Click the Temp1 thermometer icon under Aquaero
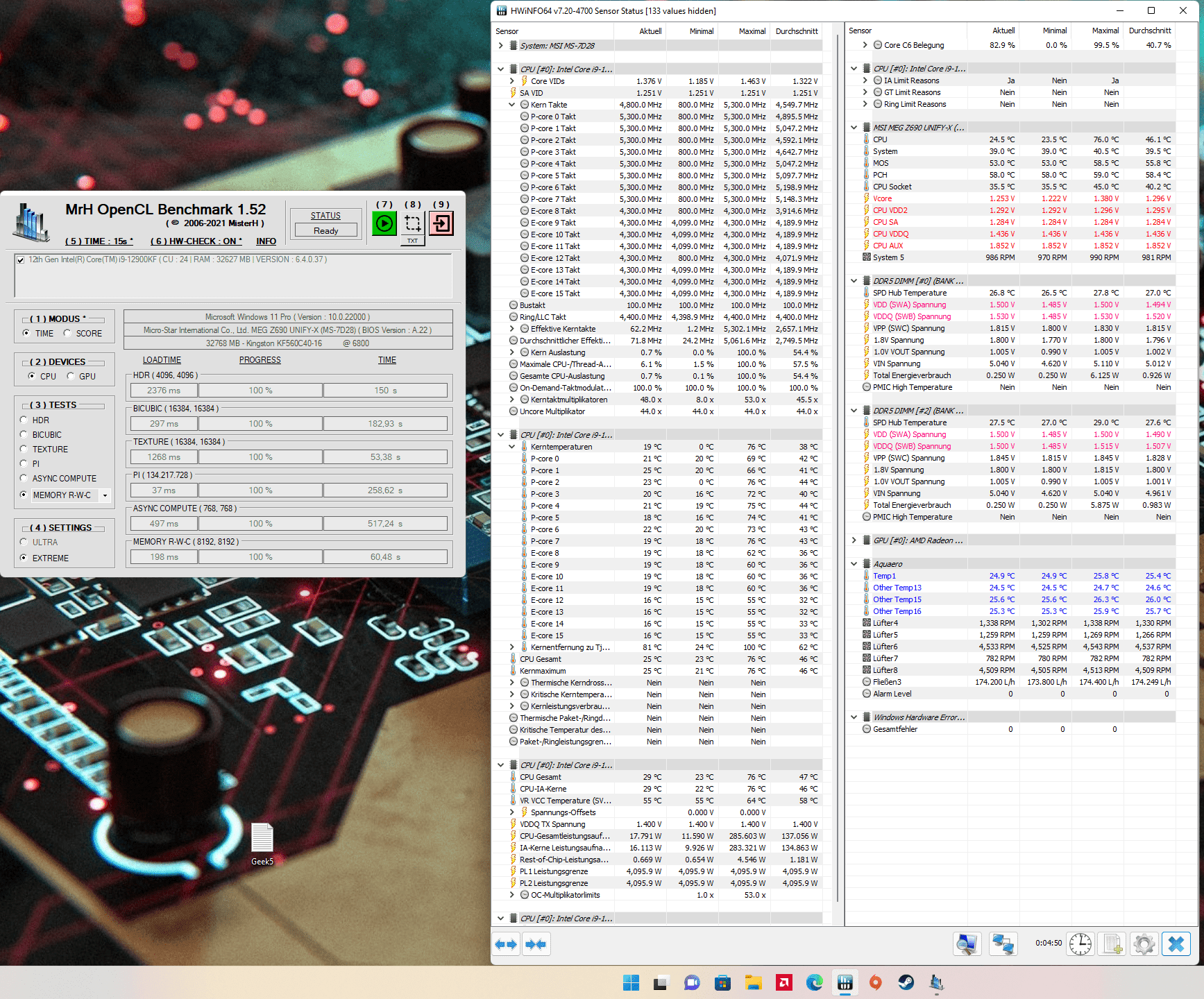The image size is (1204, 999). tap(867, 576)
